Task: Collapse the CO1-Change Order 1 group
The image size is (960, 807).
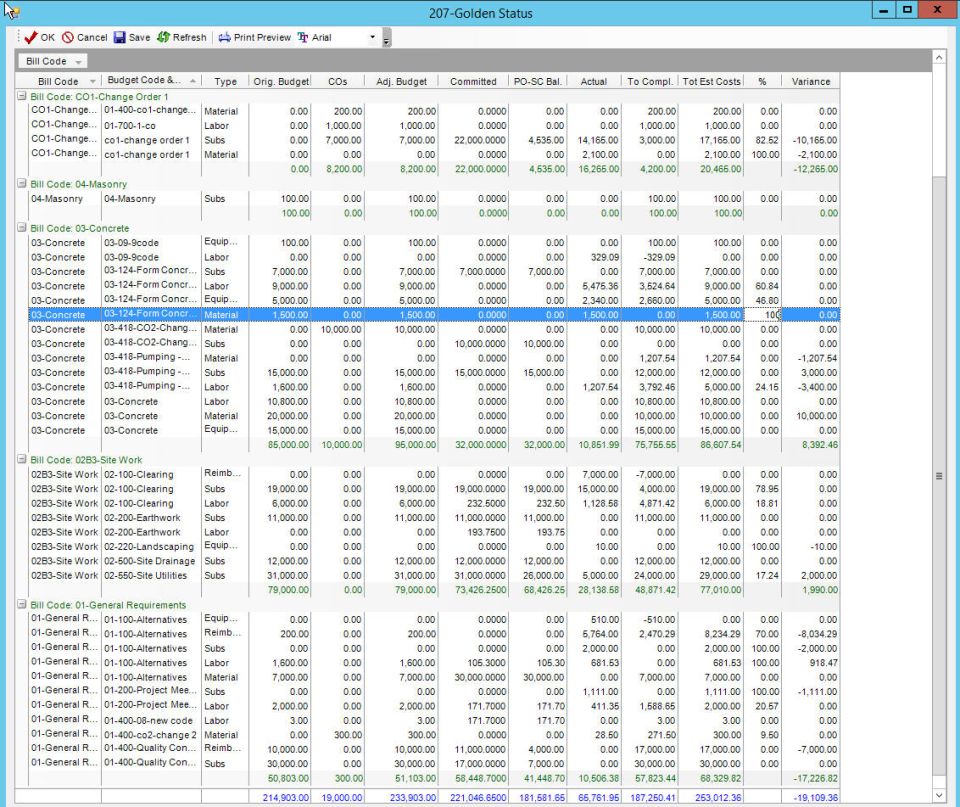Action: click(22, 96)
